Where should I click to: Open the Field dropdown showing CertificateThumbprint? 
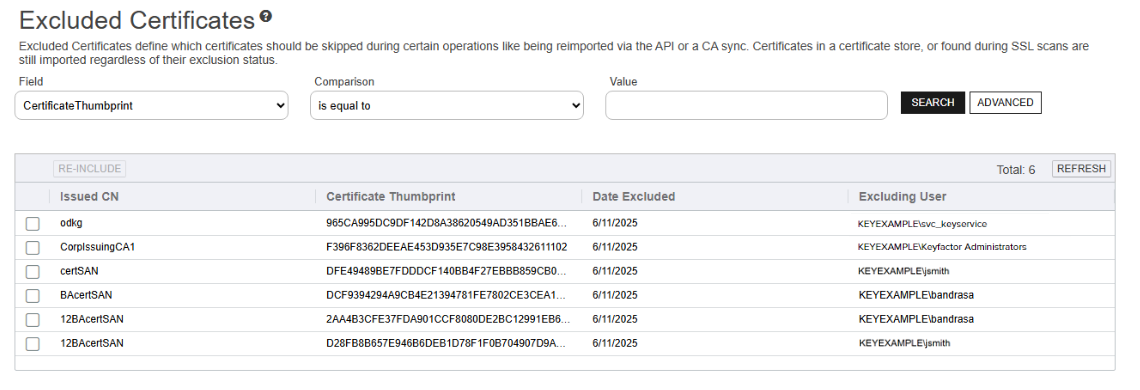click(x=151, y=106)
